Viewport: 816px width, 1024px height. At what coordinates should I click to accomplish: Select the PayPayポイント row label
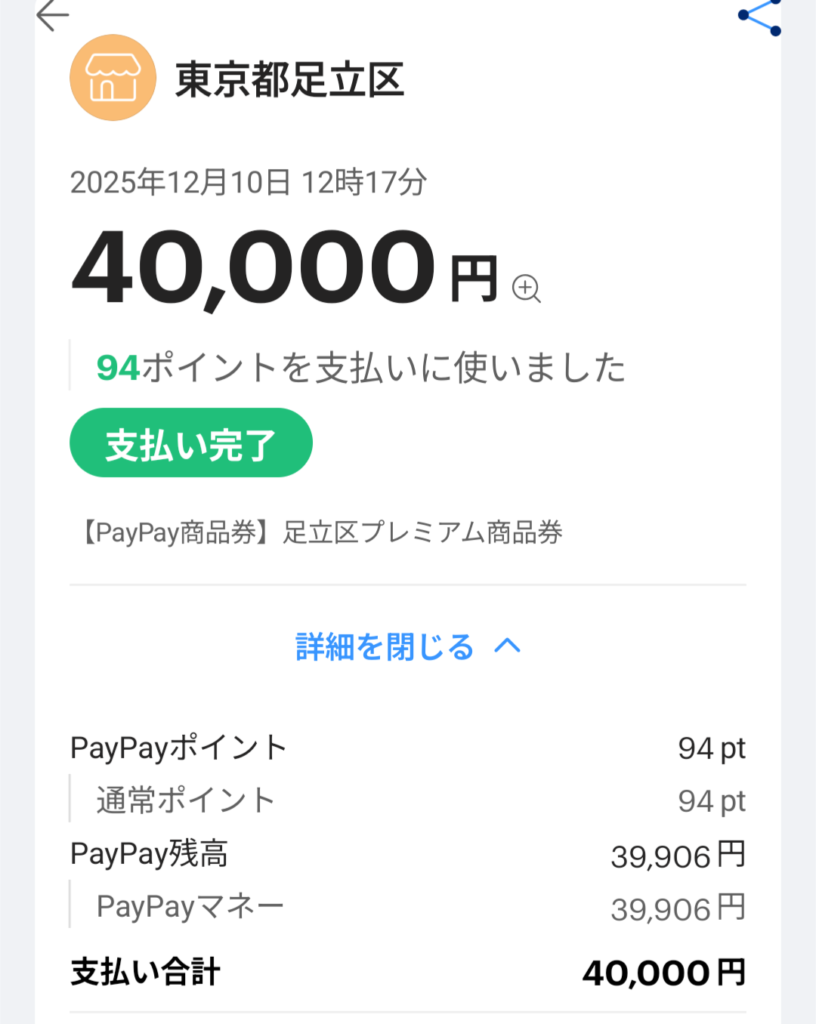pos(179,747)
